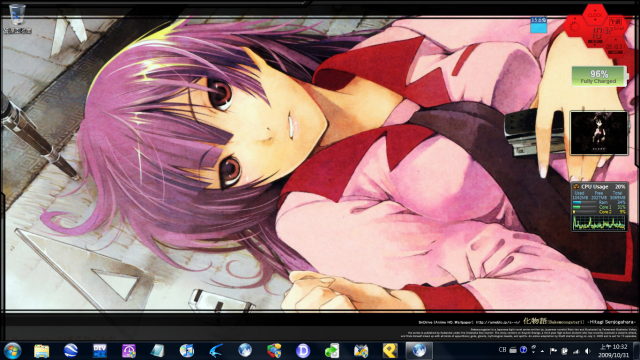
Task: Open the volume speaker tray icon
Action: coord(588,351)
